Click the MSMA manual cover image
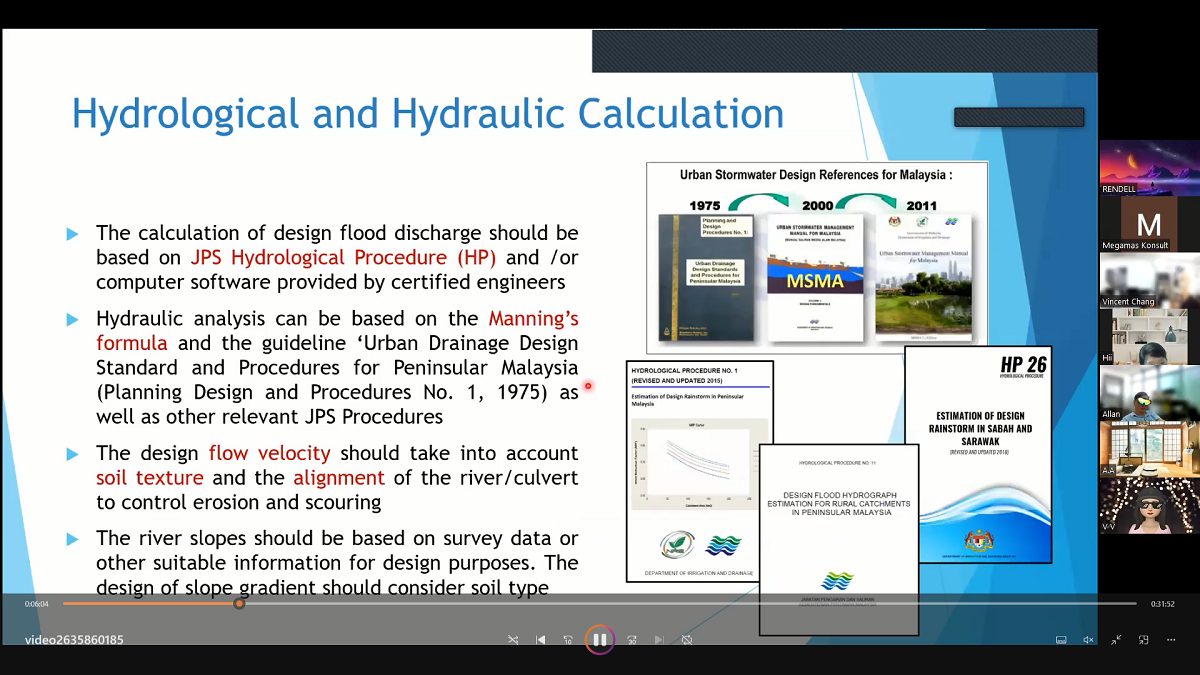The image size is (1200, 675). click(x=815, y=278)
